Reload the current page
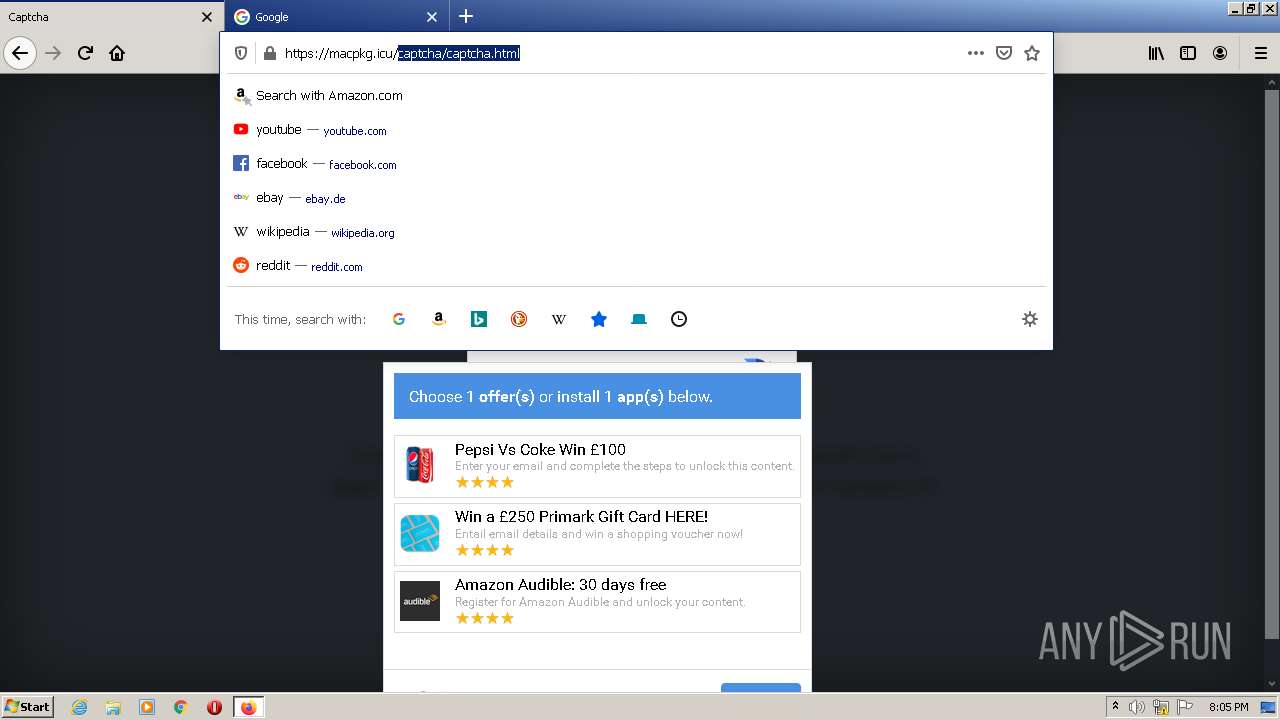 pyautogui.click(x=85, y=53)
